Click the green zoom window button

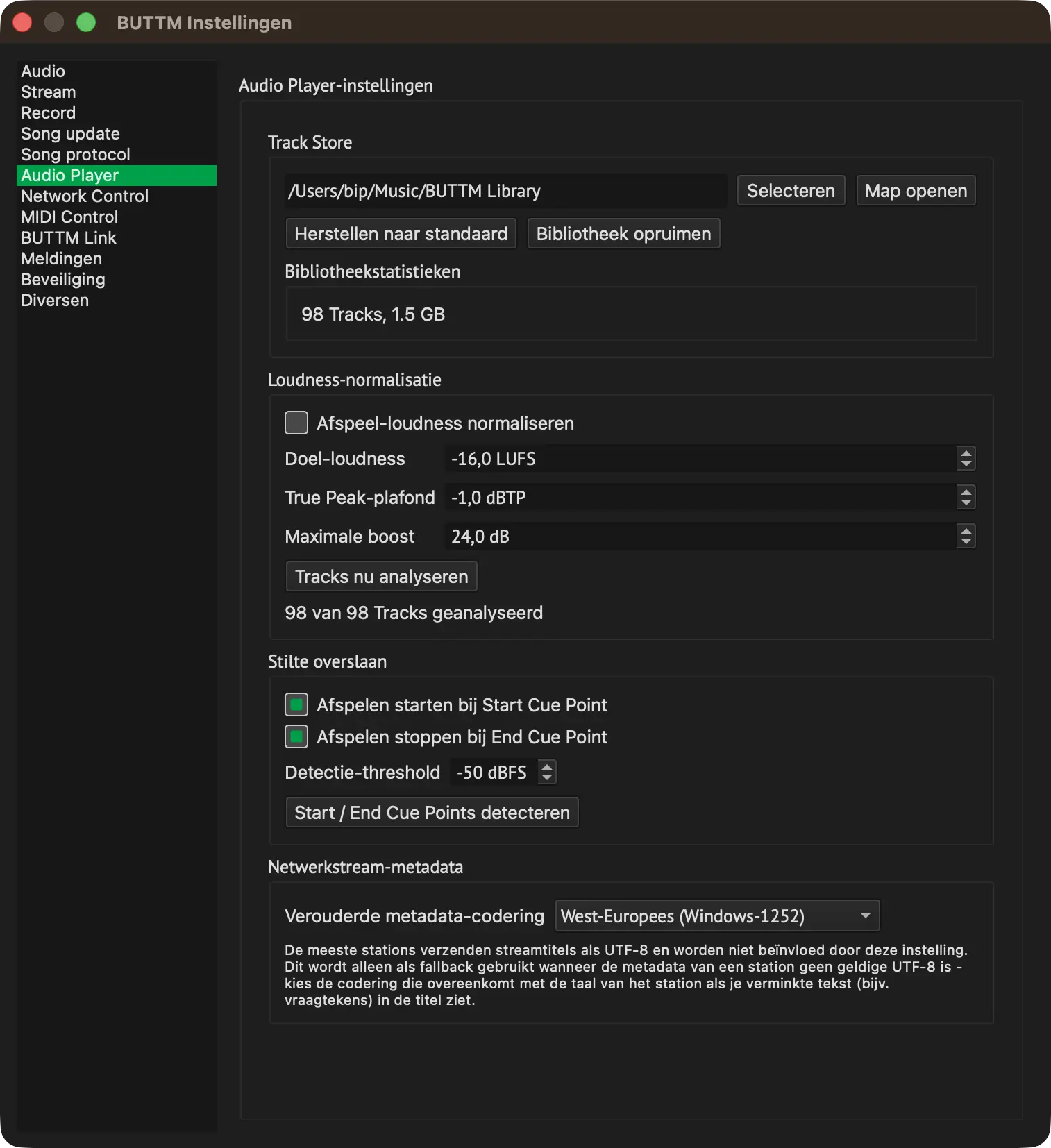pyautogui.click(x=86, y=23)
